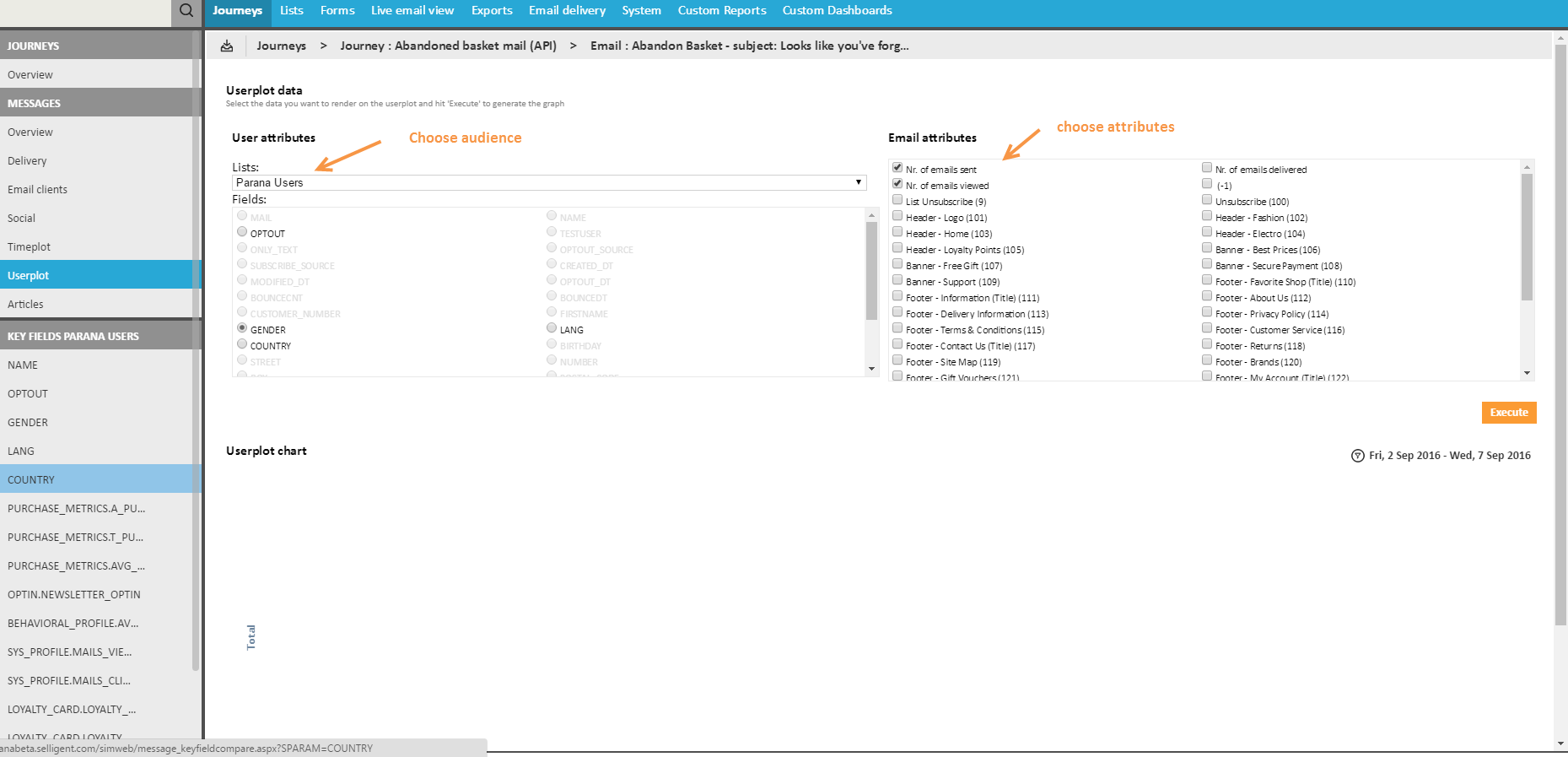Click Email attributes list scroll up arrow

(x=1527, y=167)
